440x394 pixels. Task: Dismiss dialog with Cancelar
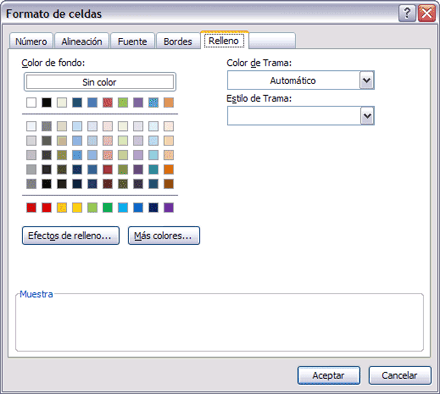coord(400,376)
